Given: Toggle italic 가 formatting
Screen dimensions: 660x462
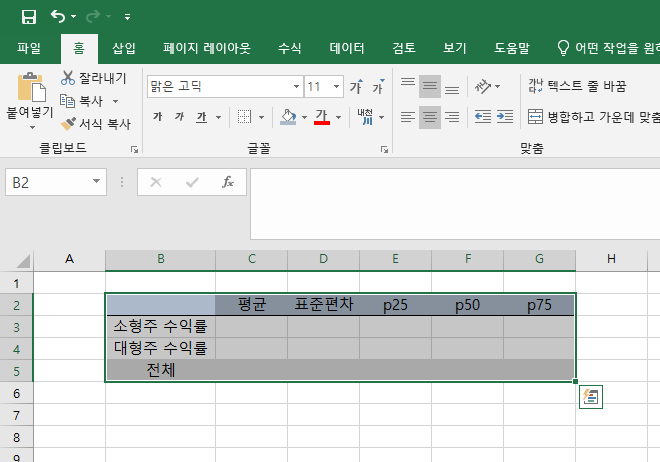Looking at the screenshot, I should tap(180, 117).
